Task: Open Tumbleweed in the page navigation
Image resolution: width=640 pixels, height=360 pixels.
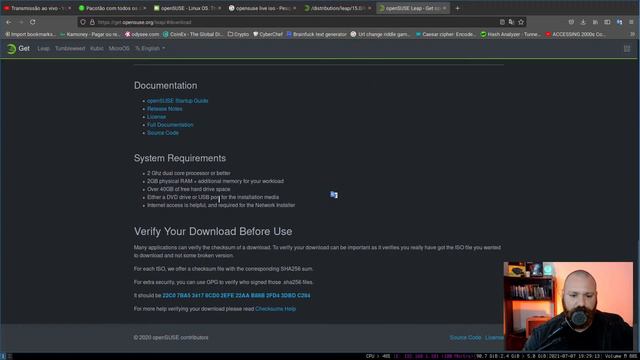Action: pos(70,49)
